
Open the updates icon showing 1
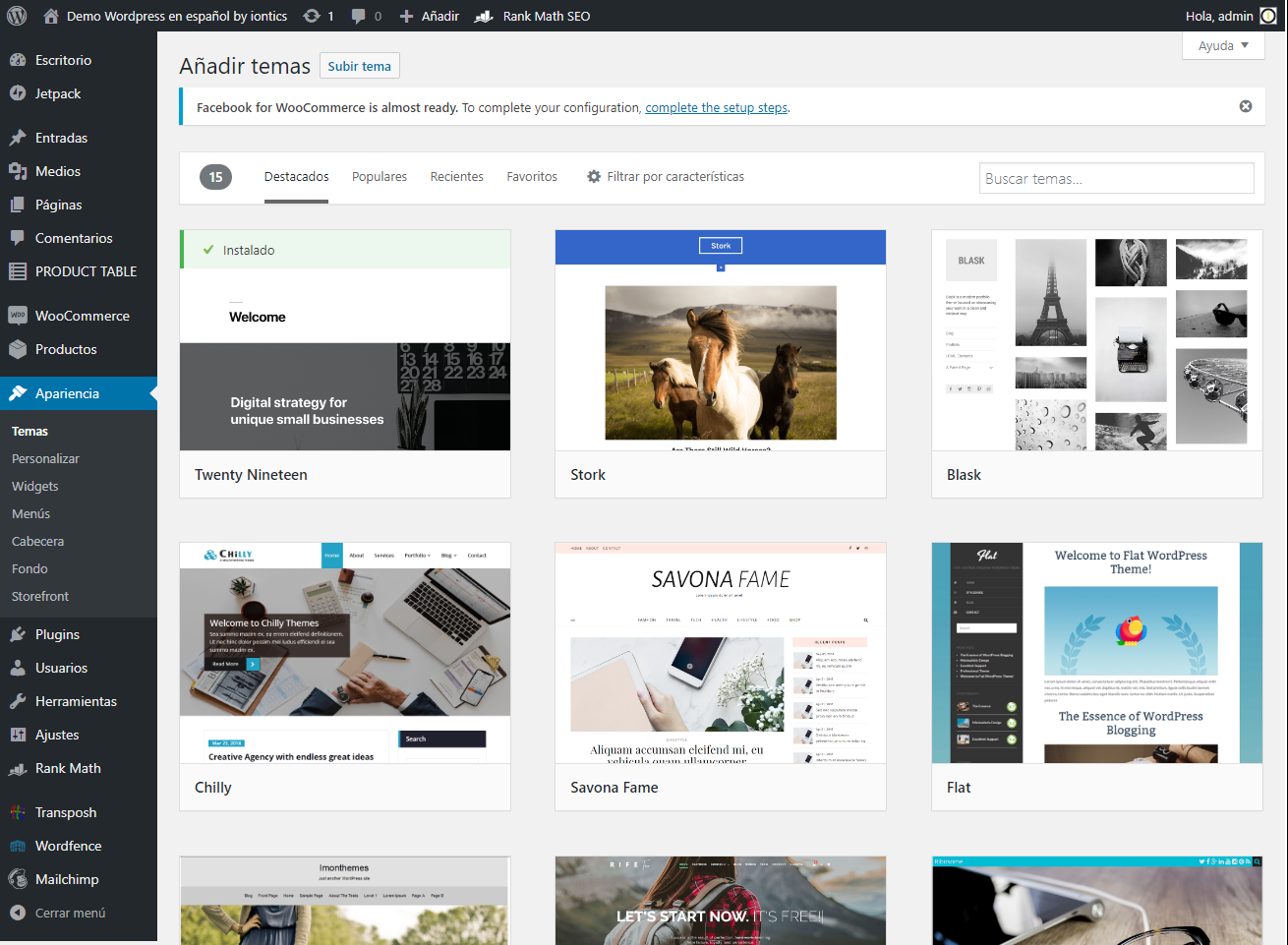click(x=312, y=16)
